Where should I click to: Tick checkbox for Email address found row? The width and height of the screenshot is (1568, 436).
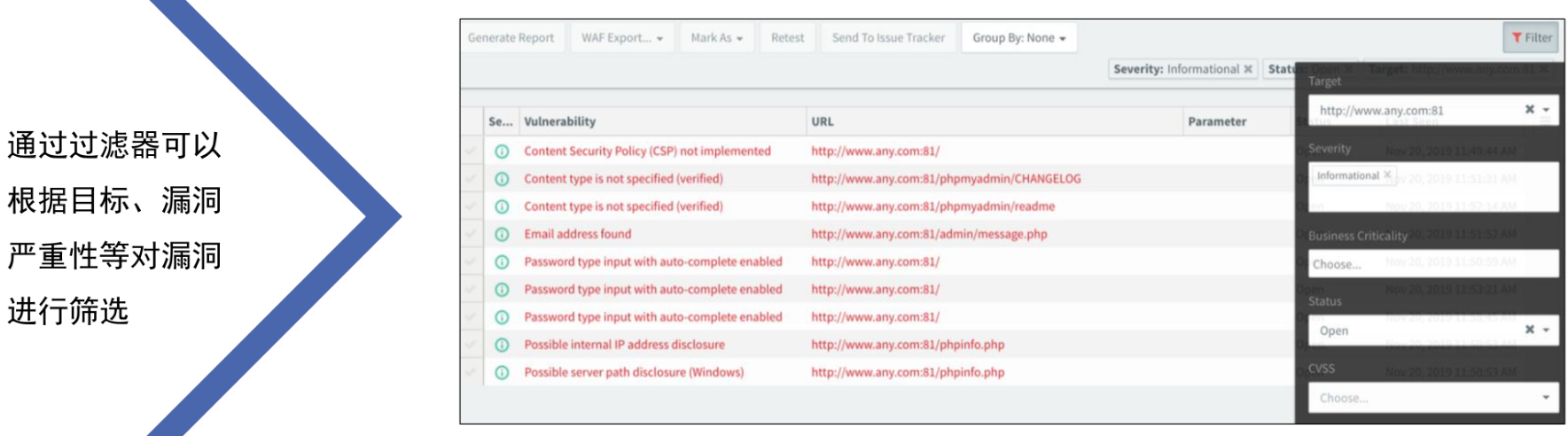[471, 235]
